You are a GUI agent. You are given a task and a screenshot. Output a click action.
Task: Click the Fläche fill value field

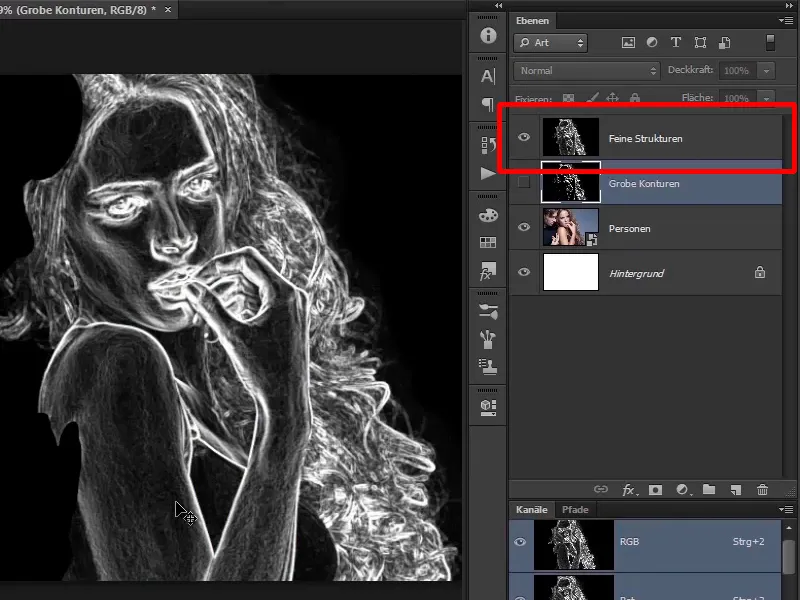738,98
